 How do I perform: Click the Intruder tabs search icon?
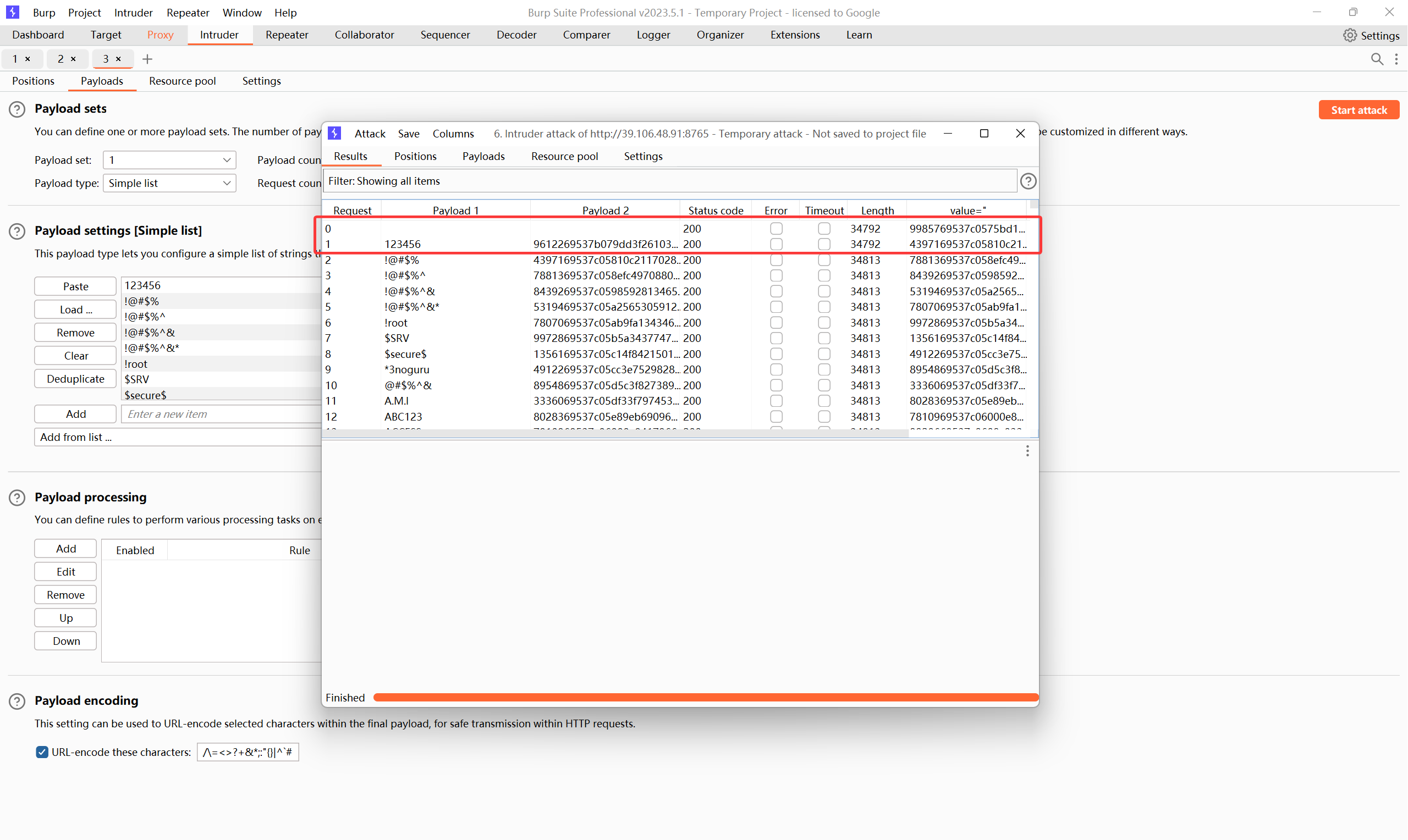(1376, 59)
